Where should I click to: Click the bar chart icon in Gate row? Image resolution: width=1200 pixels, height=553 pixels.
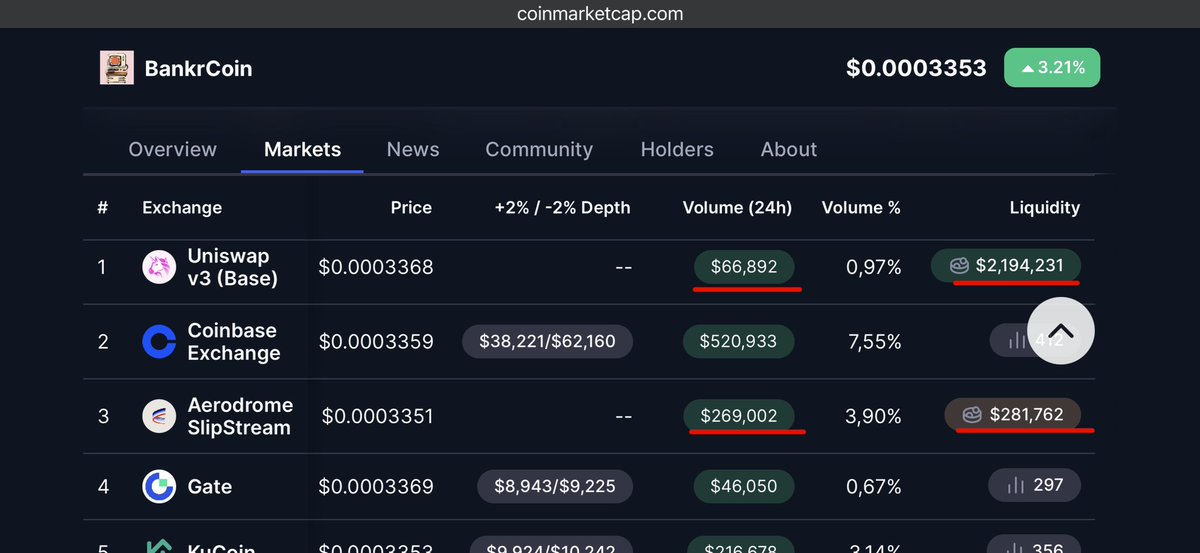[1017, 486]
